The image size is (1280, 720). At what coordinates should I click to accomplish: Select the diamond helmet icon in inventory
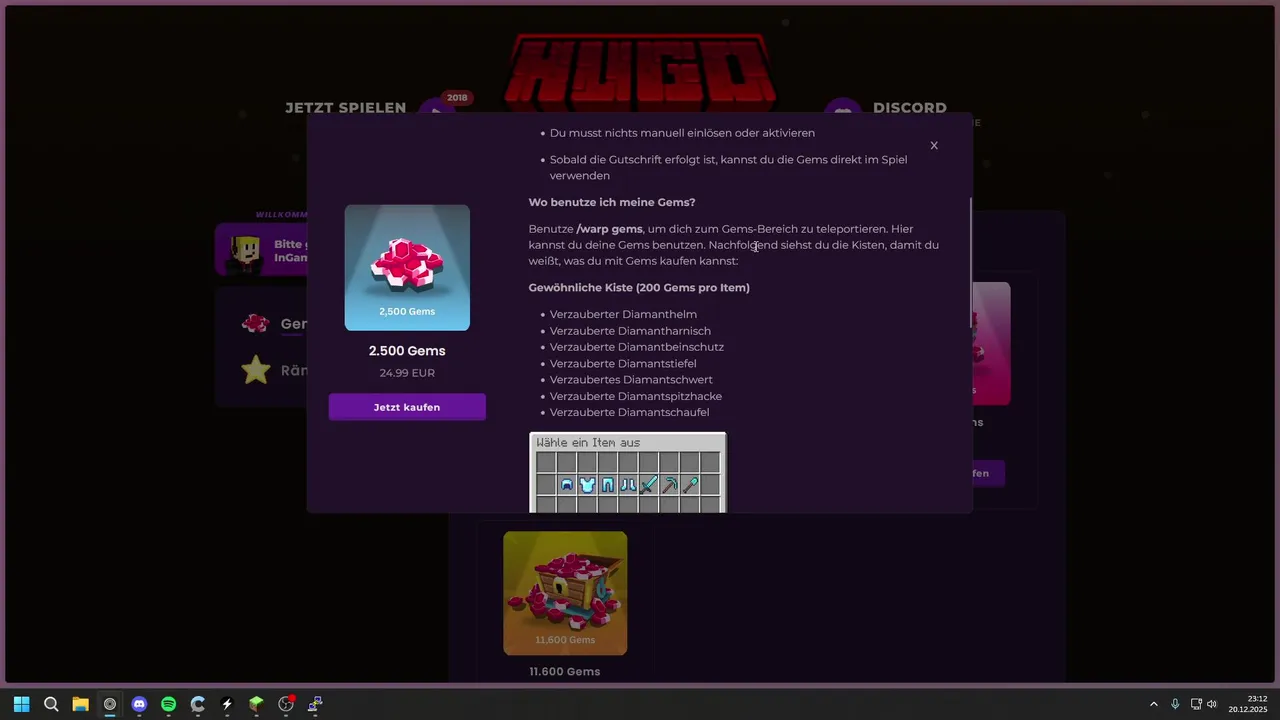point(566,485)
